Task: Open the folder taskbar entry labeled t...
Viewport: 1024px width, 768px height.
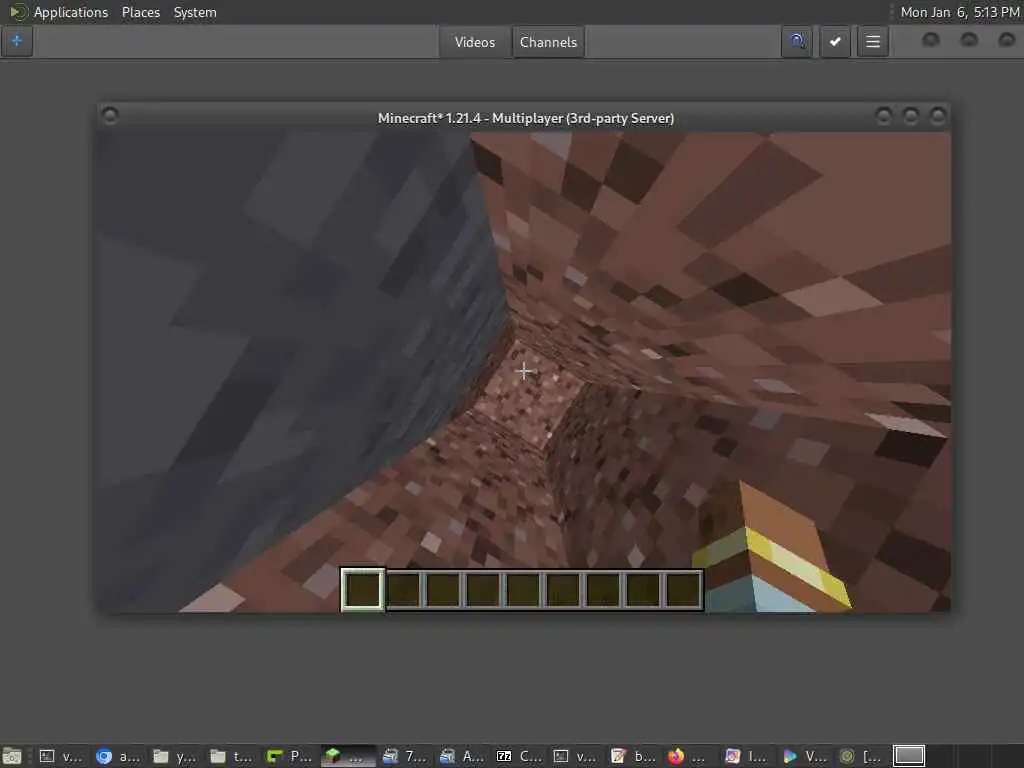Action: tap(231, 756)
